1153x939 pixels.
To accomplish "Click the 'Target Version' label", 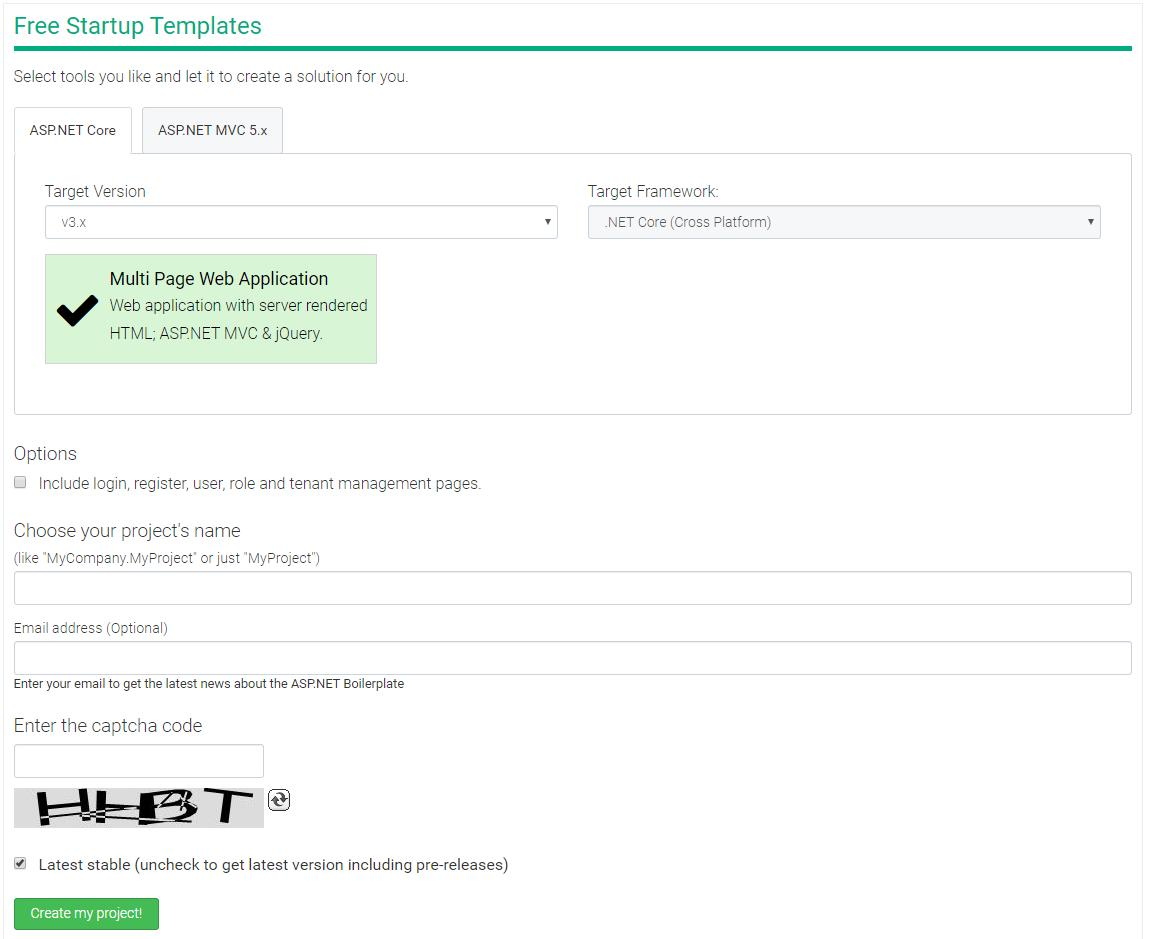I will click(96, 192).
